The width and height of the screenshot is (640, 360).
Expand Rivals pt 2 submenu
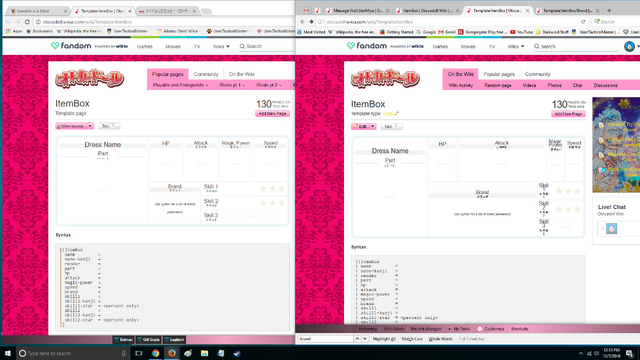pyautogui.click(x=269, y=85)
